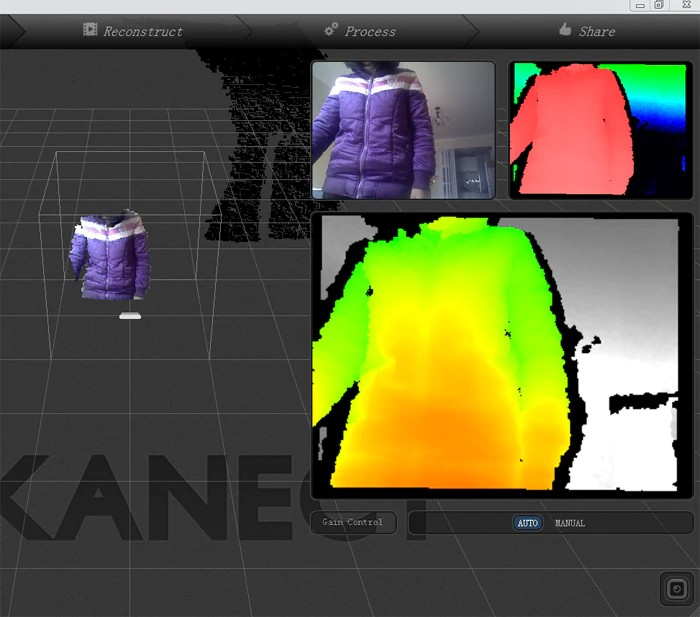Viewport: 700px width, 617px height.
Task: Click the film strip icon beside Reconstruct
Action: (90, 30)
